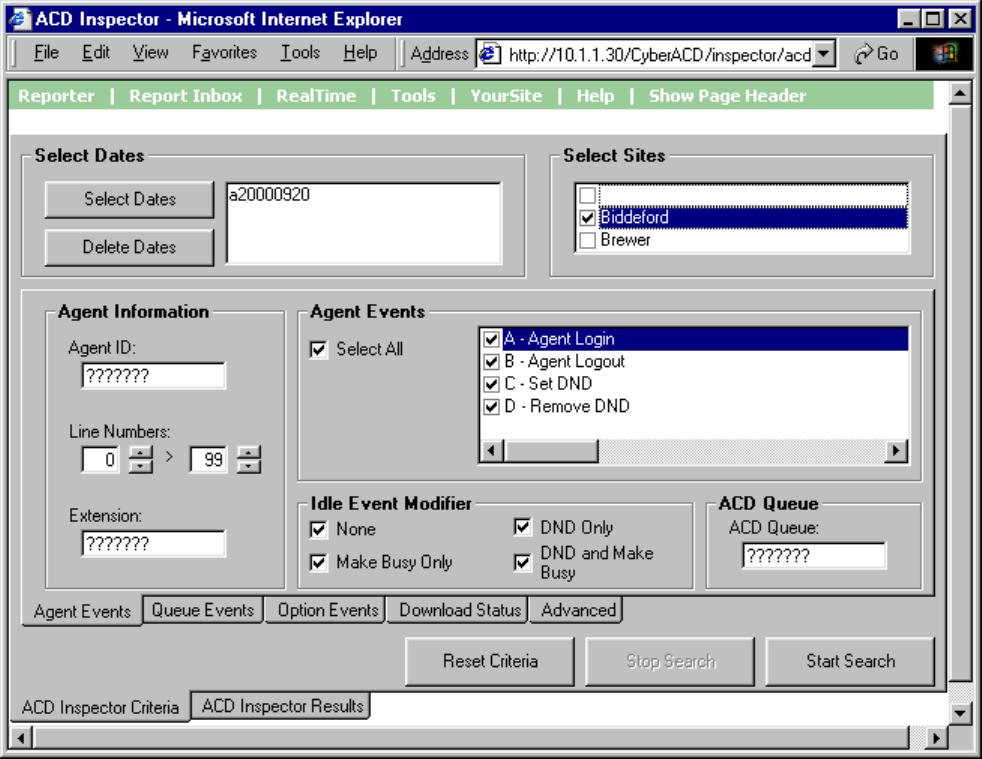
Task: Click the Agent Events list scrollbar thumb
Action: (x=550, y=450)
